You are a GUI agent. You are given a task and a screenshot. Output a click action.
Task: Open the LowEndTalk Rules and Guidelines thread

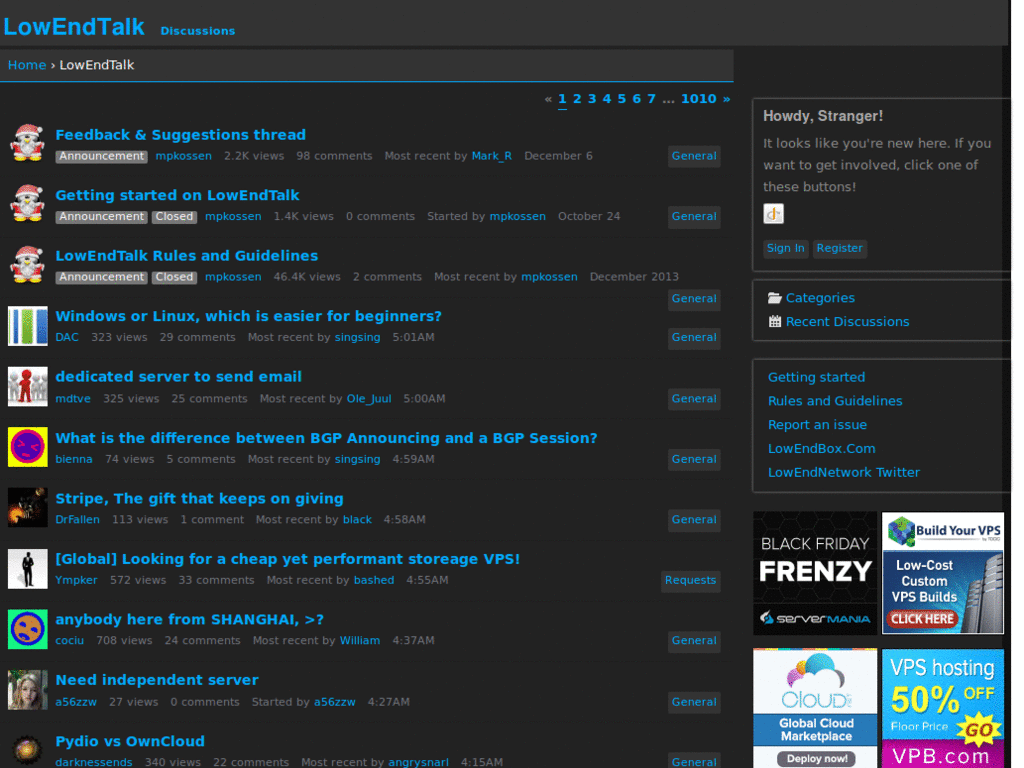[x=187, y=255]
